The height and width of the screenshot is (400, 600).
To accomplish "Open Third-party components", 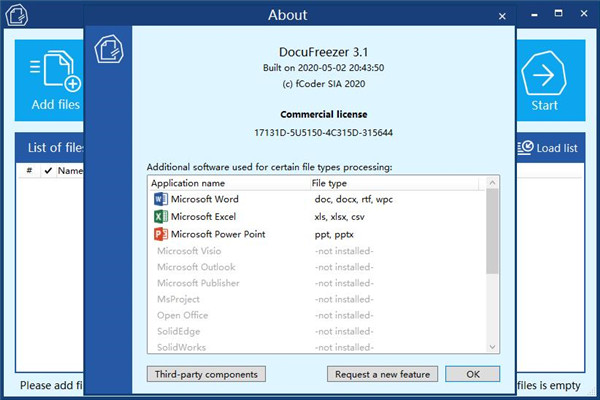I will [206, 374].
